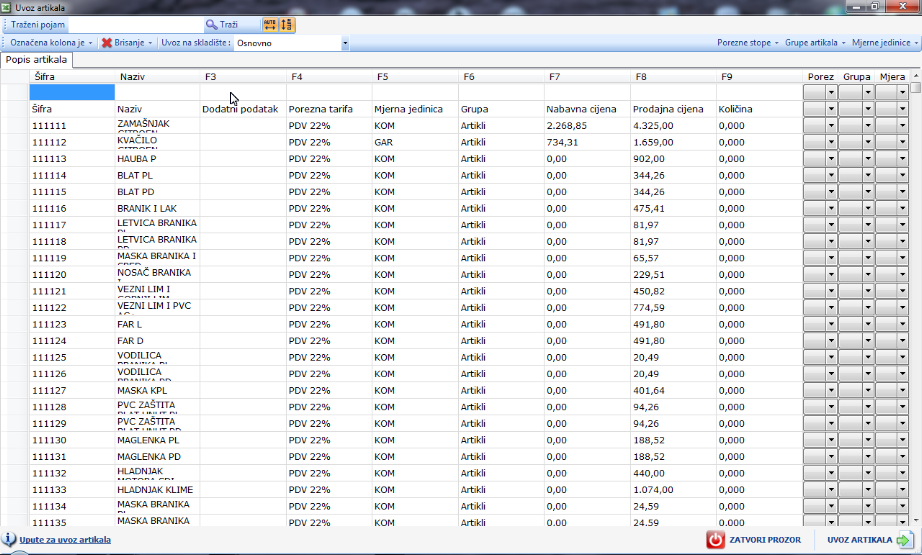This screenshot has width=922, height=555.
Task: Click Brisanje dropdown arrow
Action: pos(150,43)
